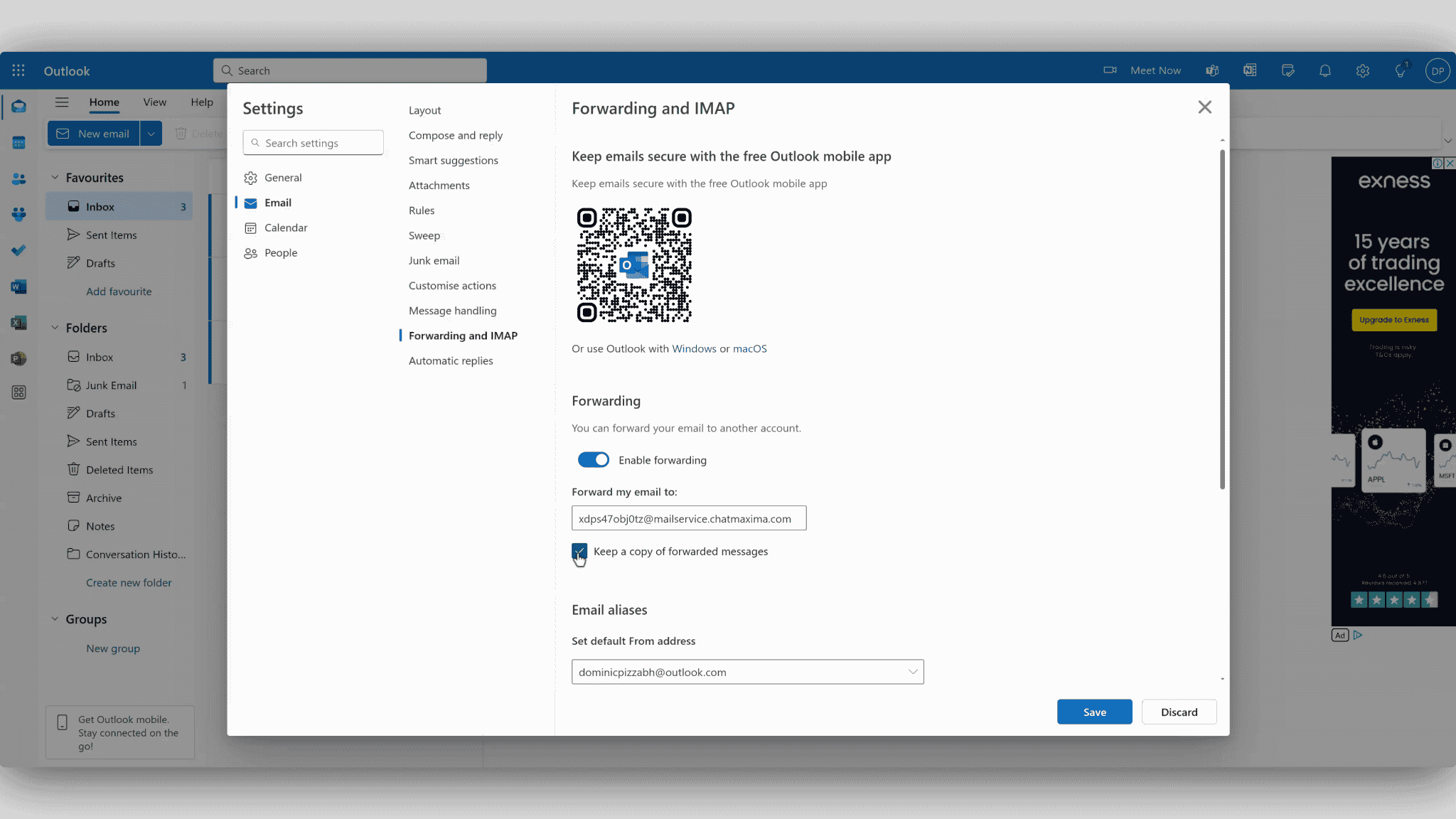Open the notifications bell
The image size is (1456, 819).
[1325, 70]
